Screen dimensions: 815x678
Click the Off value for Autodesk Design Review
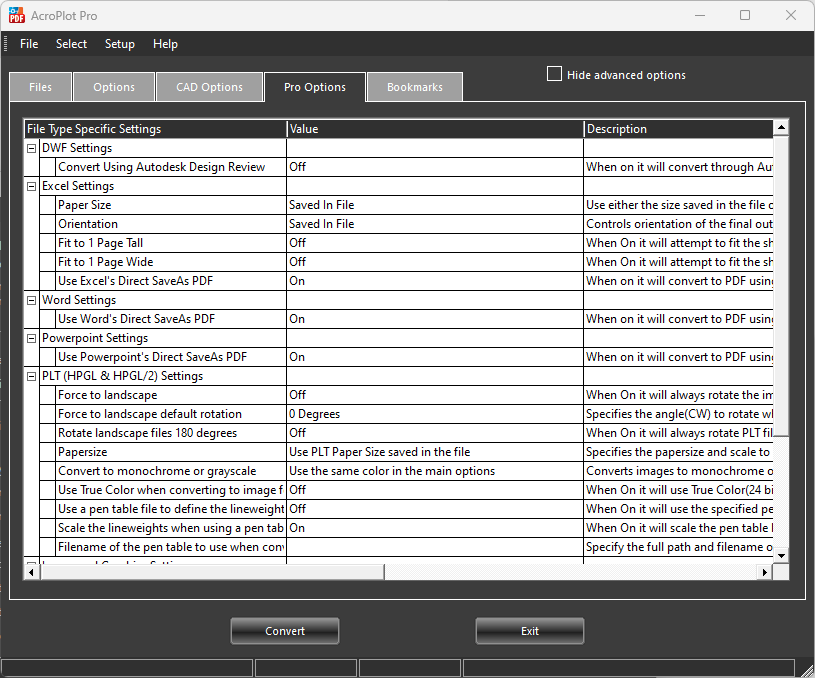(x=298, y=167)
